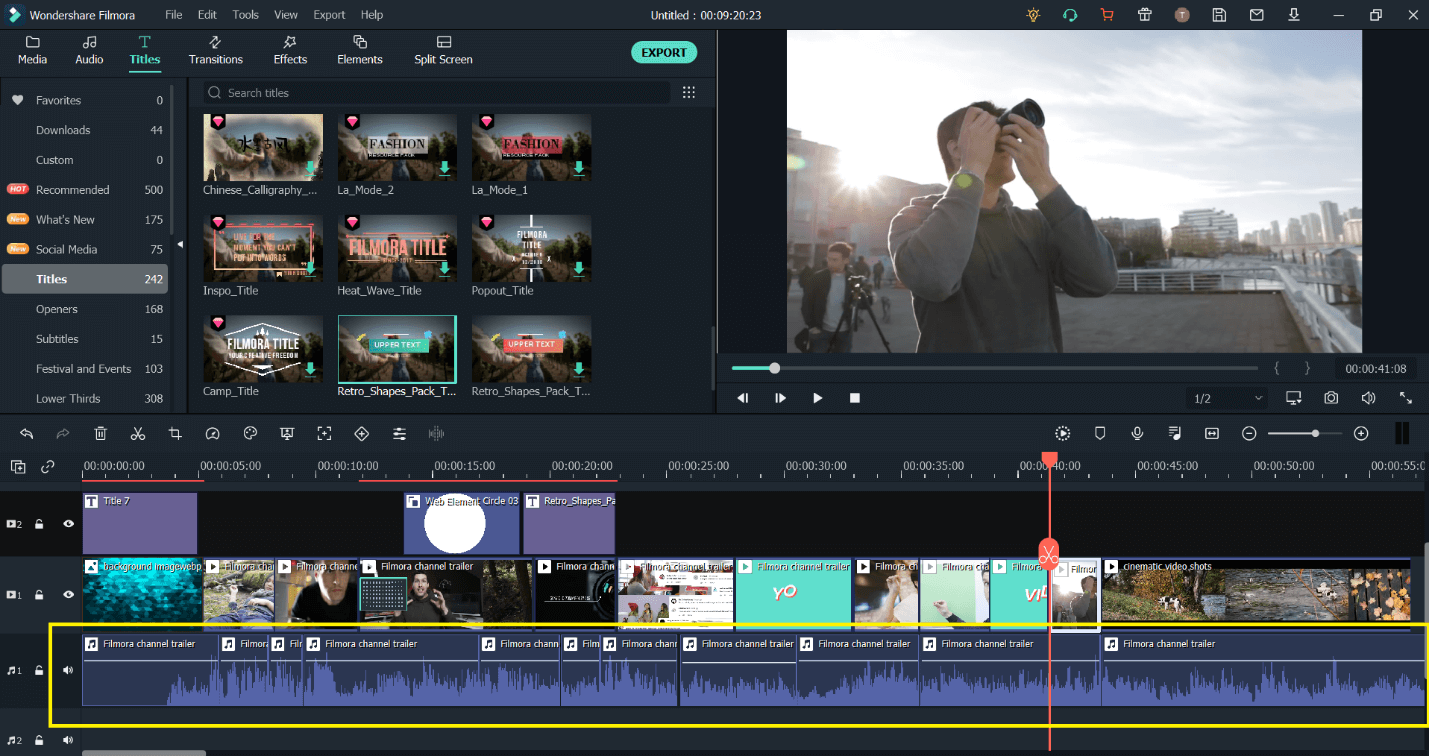The width and height of the screenshot is (1429, 756).
Task: Add a marker with shield icon
Action: pos(1100,433)
